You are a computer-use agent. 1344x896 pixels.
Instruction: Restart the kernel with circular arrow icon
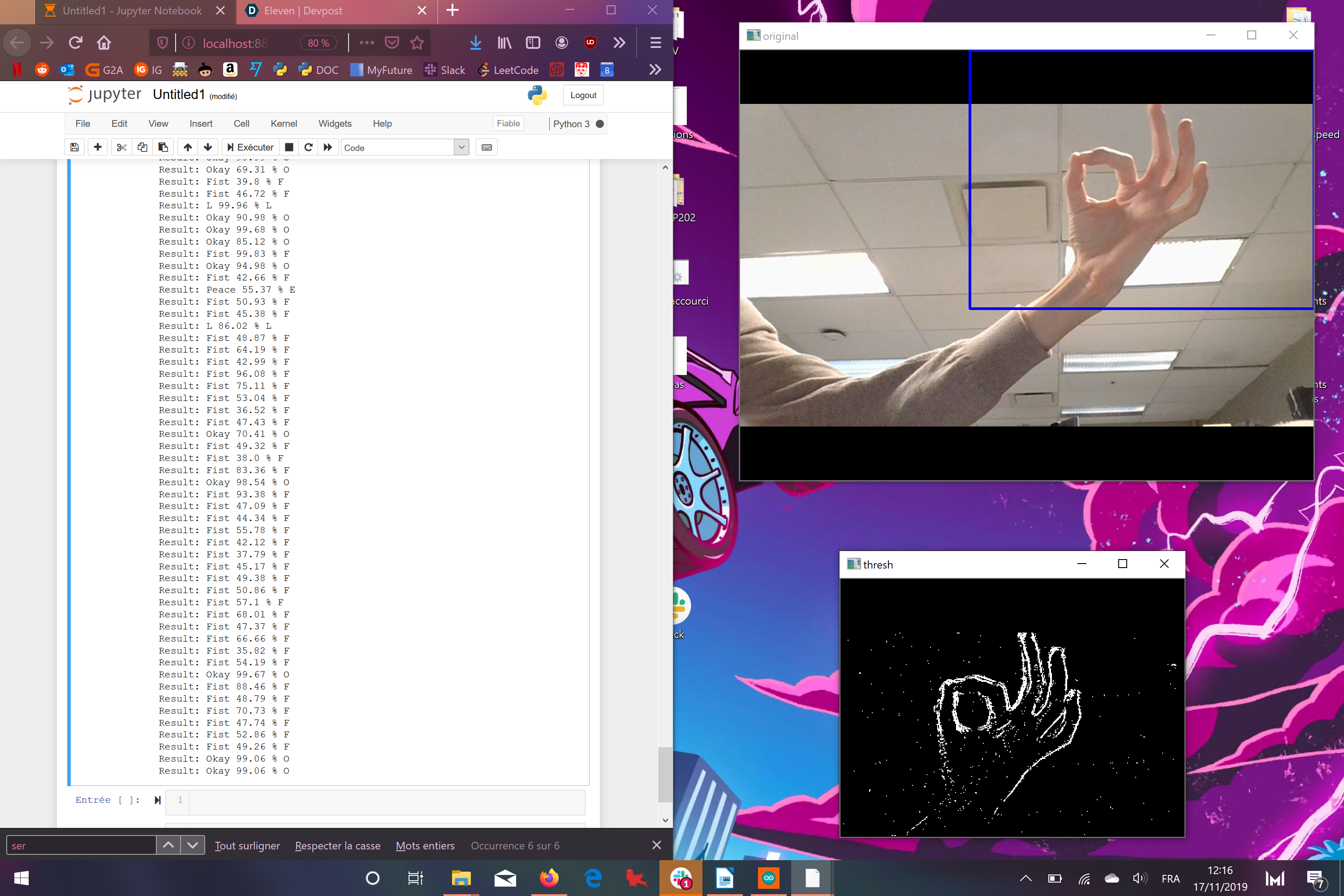(x=309, y=147)
